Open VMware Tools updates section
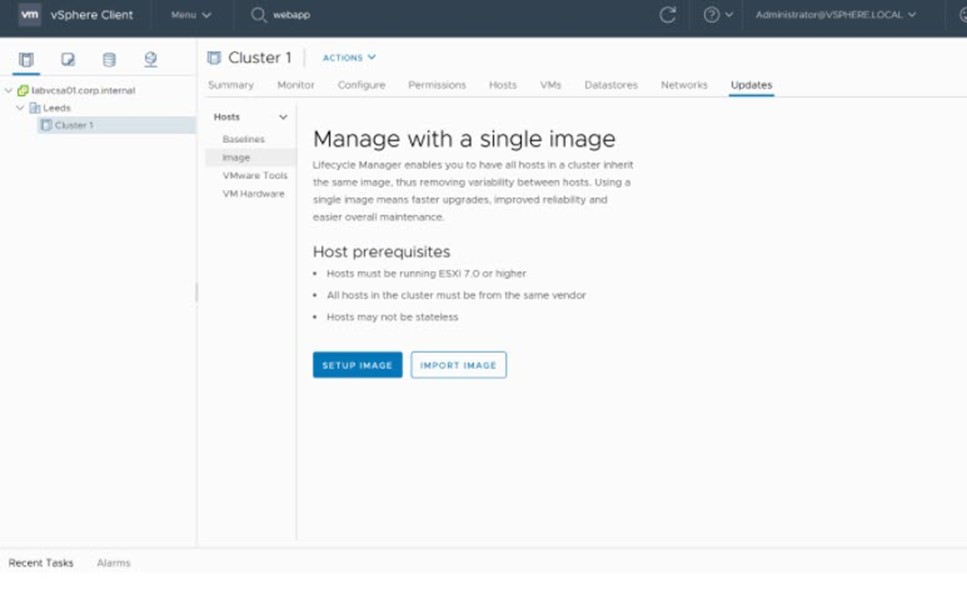Viewport: 967px width, 589px height. click(x=255, y=176)
